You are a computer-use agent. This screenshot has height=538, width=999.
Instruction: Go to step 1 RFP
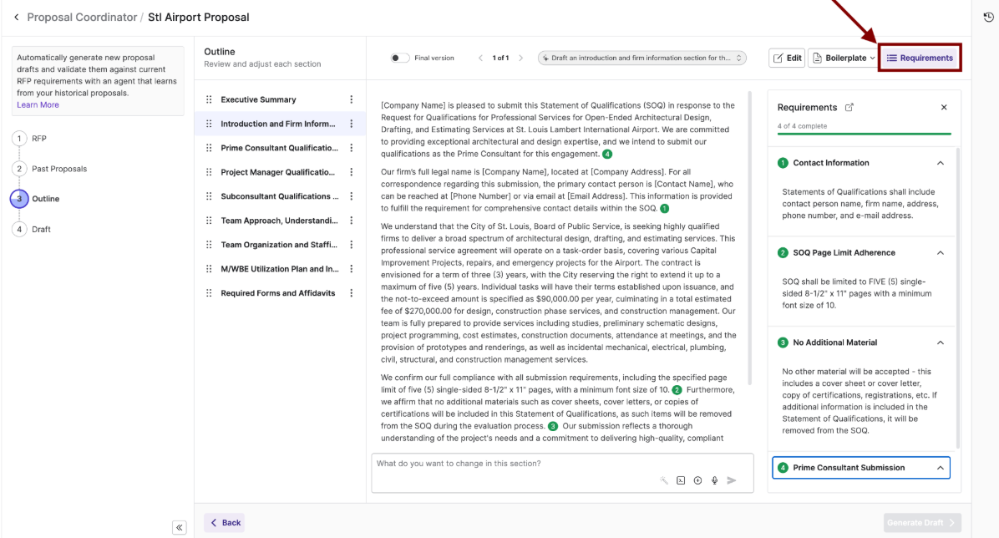29,138
